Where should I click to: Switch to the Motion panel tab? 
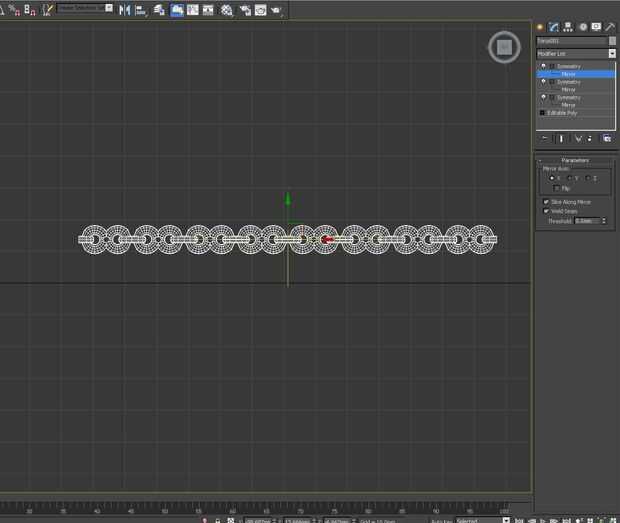click(583, 27)
